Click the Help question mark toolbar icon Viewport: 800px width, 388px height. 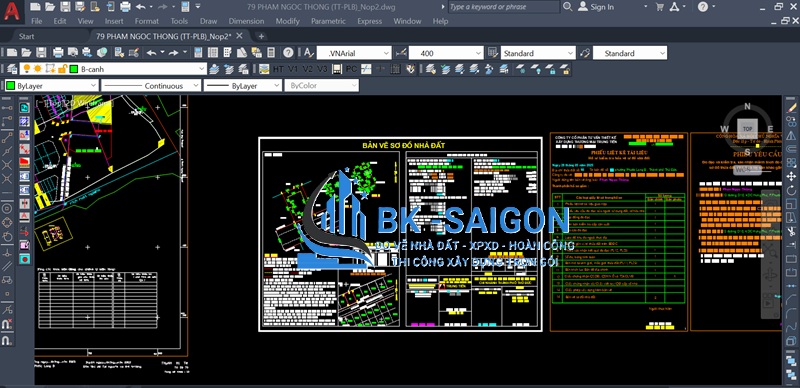288,53
